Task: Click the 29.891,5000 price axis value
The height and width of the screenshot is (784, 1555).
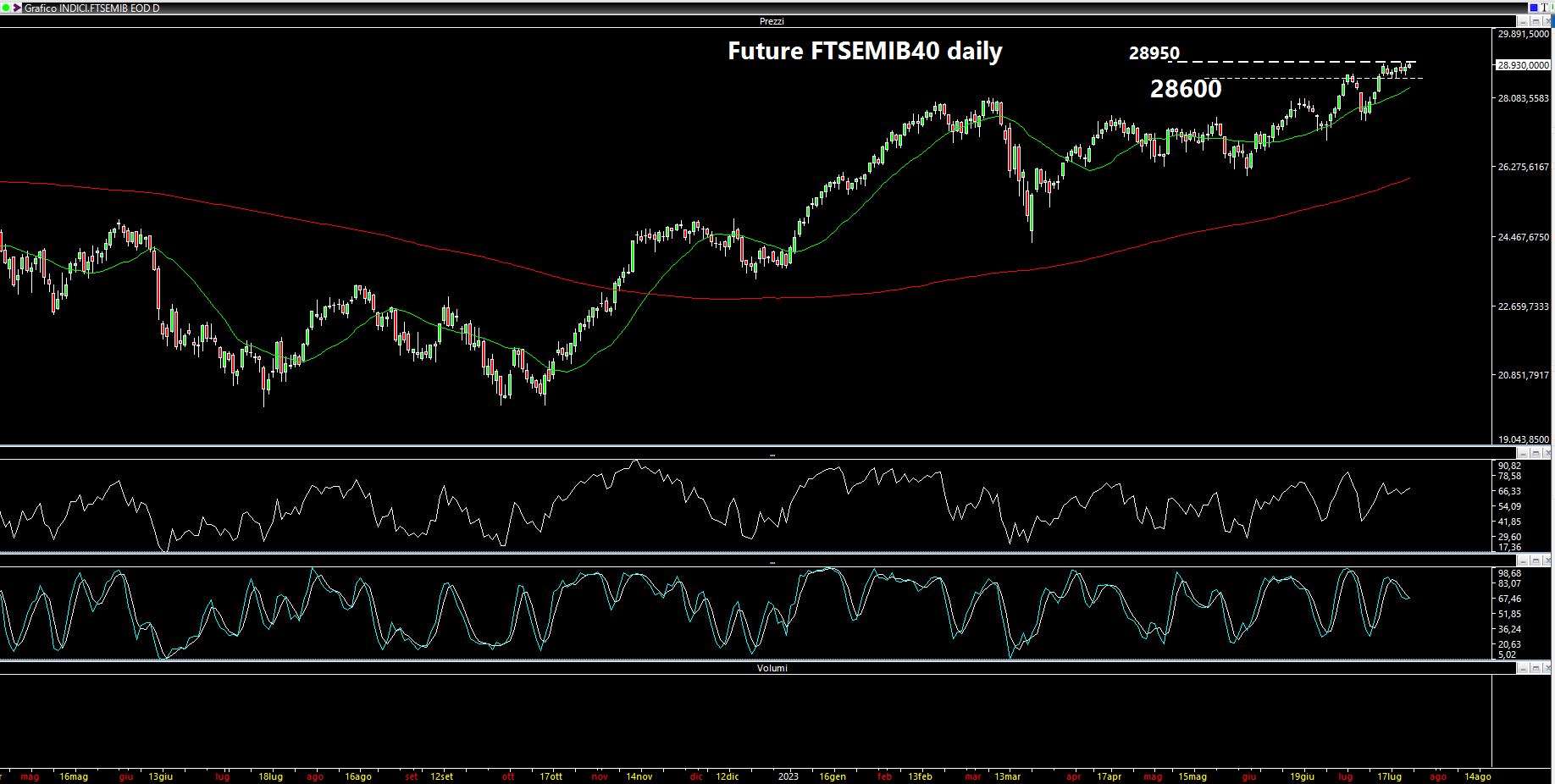Action: [1523, 34]
